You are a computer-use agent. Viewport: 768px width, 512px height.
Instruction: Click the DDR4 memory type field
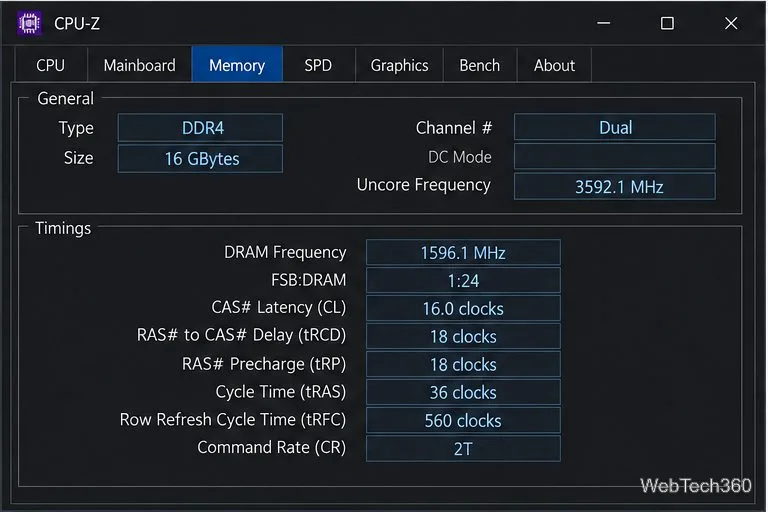click(x=200, y=128)
